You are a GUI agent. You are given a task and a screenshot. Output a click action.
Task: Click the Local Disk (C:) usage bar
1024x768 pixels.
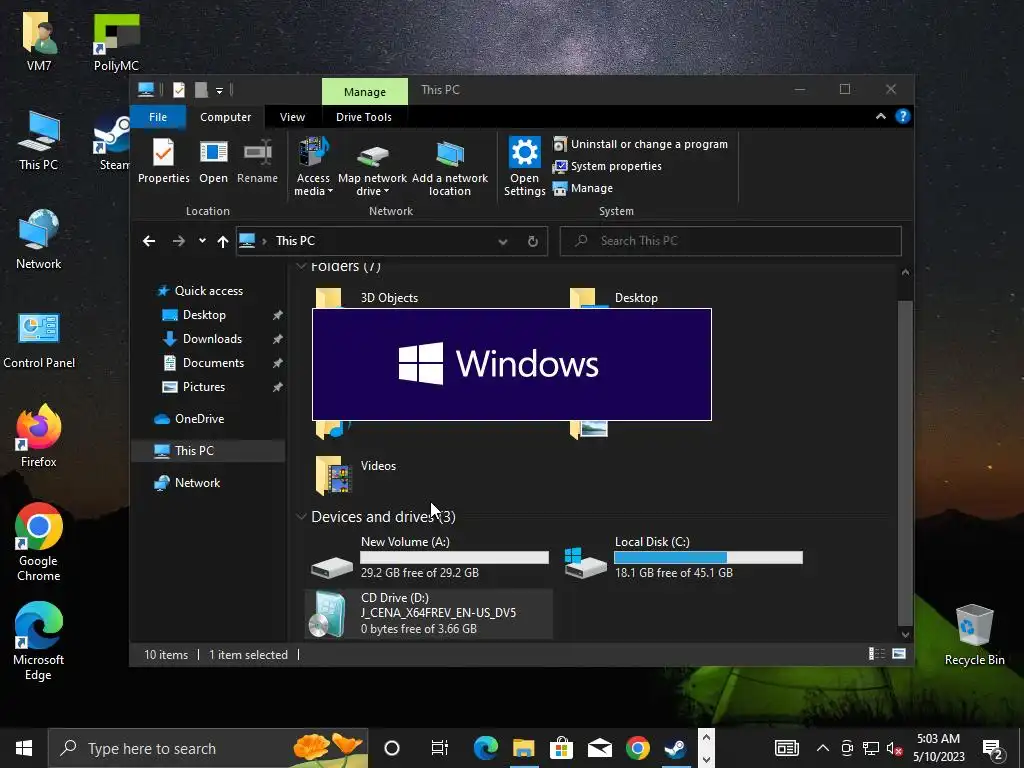click(708, 557)
